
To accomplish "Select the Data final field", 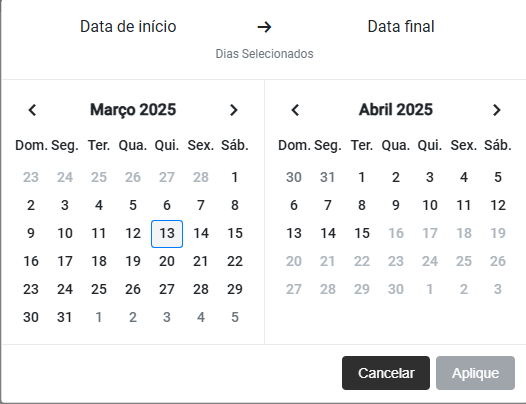I will 401,27.
